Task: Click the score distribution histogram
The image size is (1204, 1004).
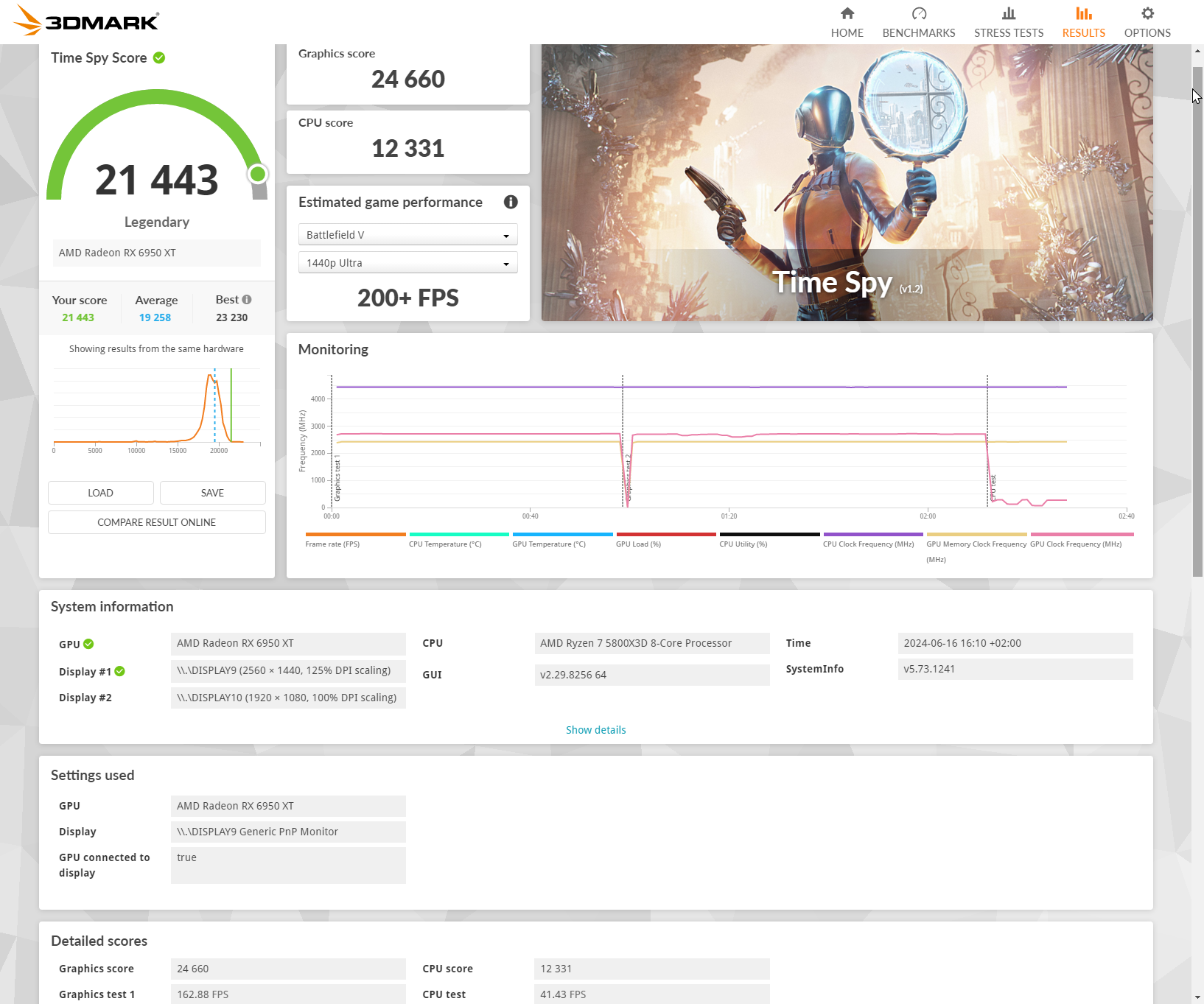Action: pos(156,410)
